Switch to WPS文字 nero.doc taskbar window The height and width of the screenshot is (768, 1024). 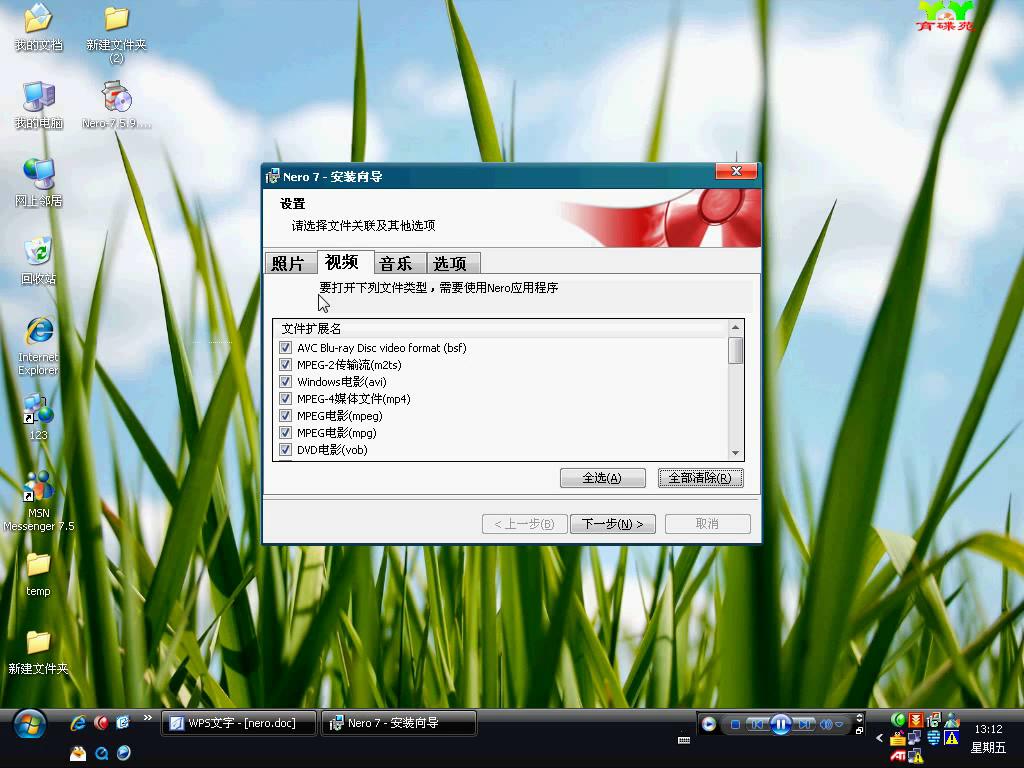coord(239,723)
